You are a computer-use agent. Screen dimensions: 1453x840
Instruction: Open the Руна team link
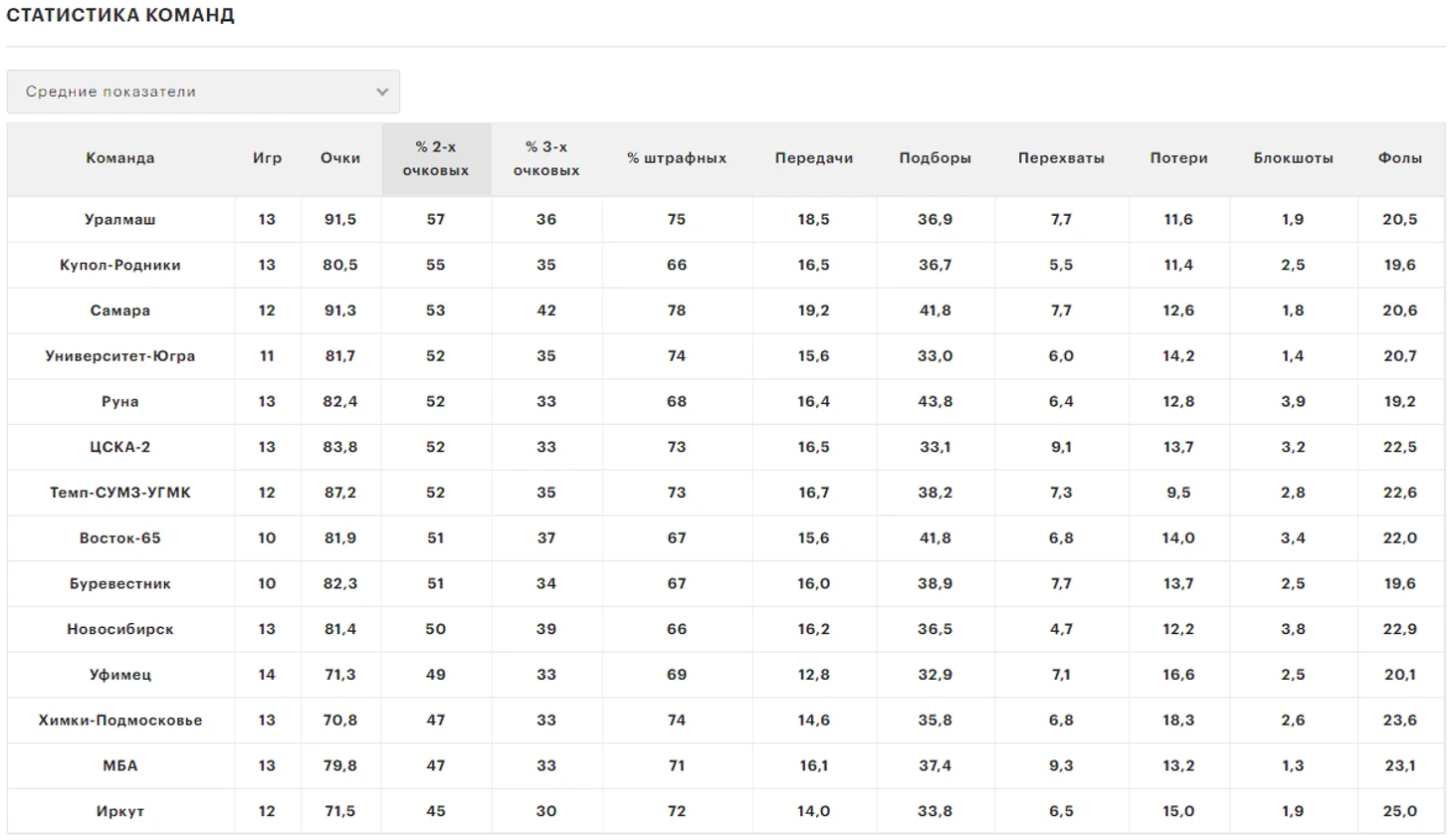point(120,402)
